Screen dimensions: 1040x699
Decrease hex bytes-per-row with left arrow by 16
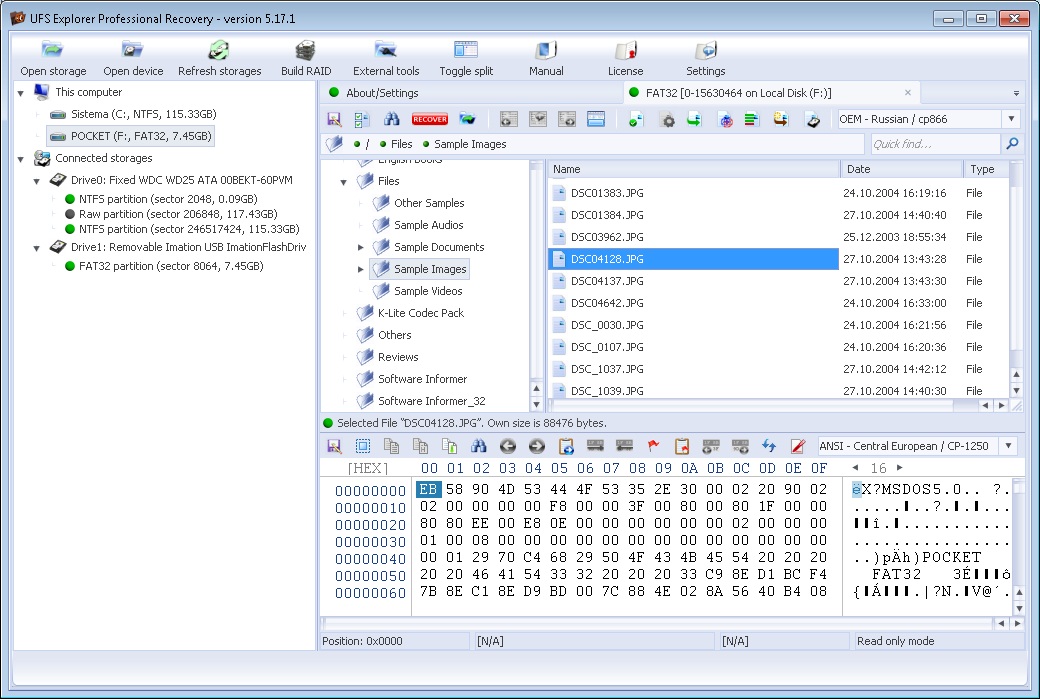coord(855,468)
